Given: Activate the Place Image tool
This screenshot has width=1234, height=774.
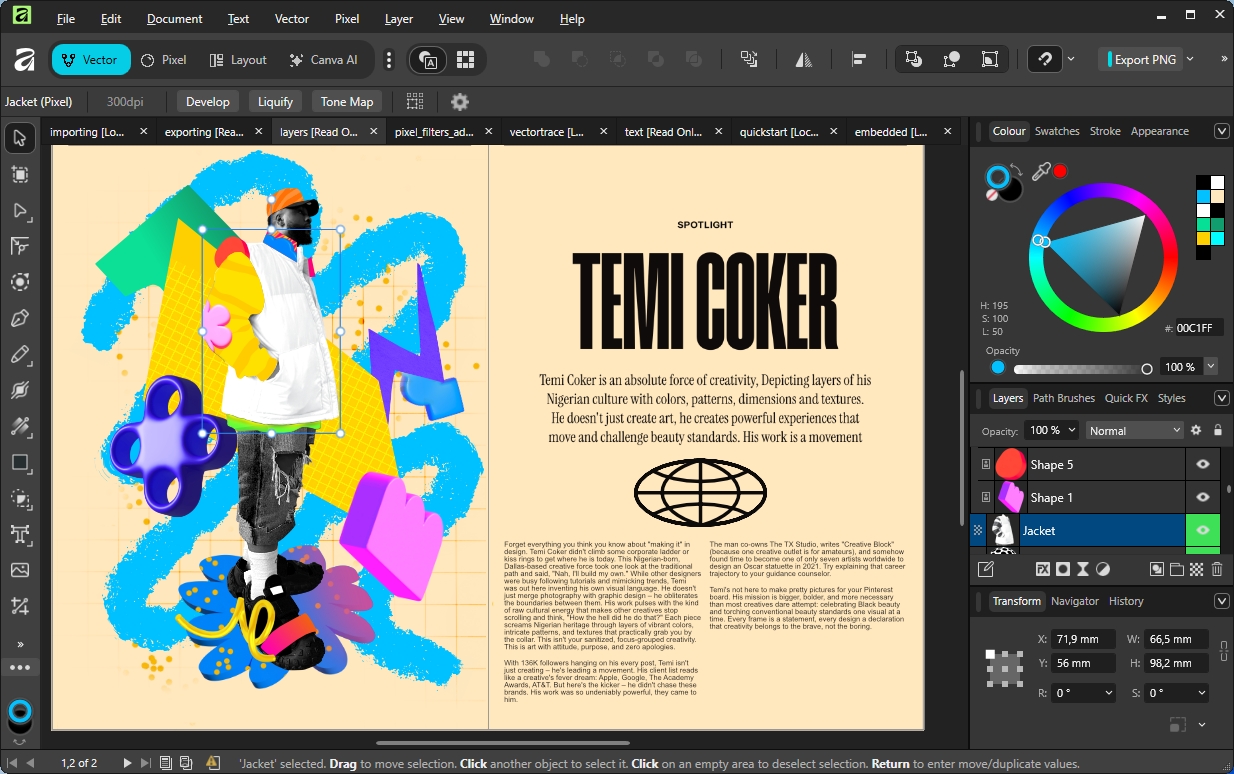Looking at the screenshot, I should click(19, 570).
